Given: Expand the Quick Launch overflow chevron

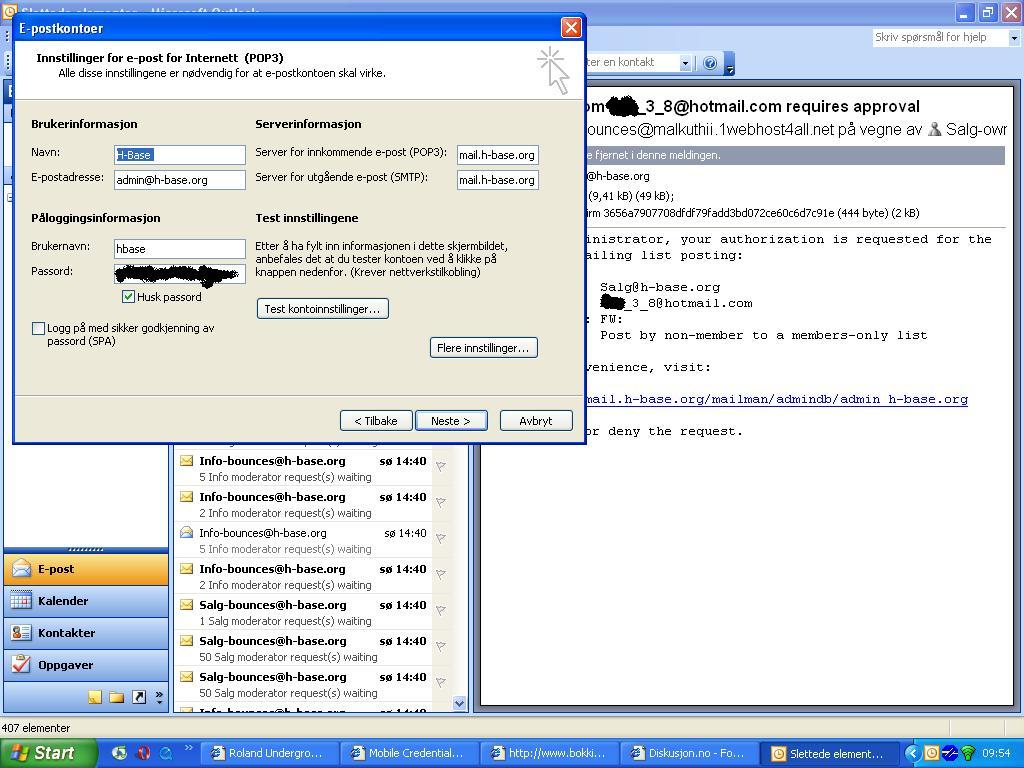Looking at the screenshot, I should (x=189, y=748).
